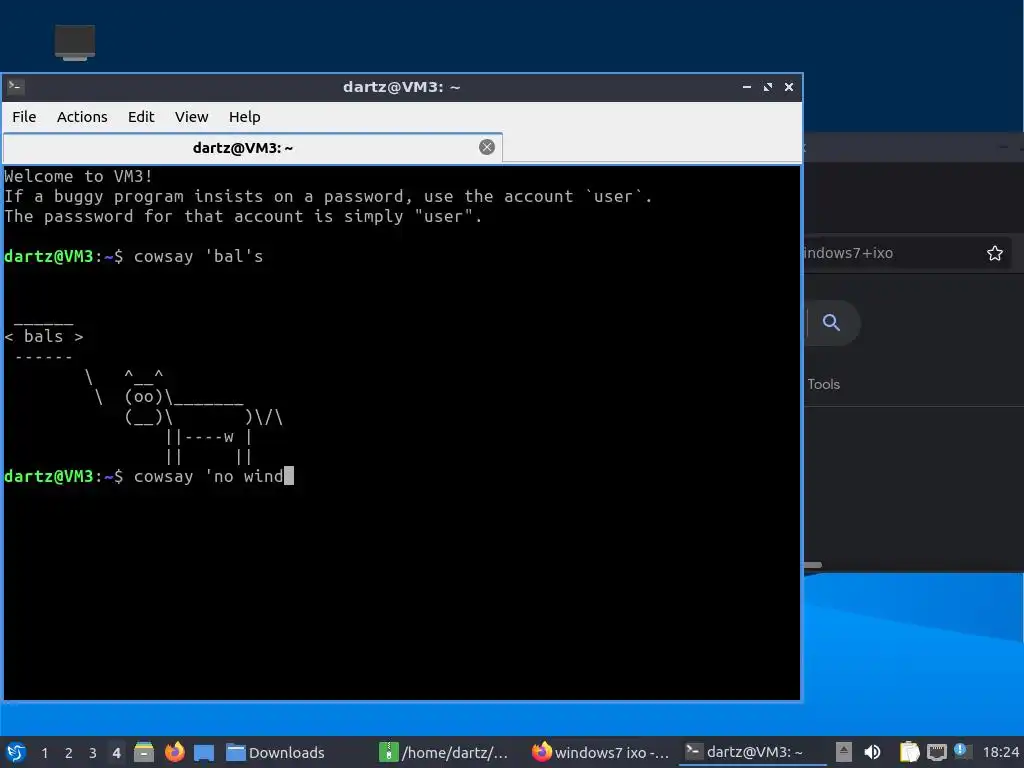Open the Actions menu
1024x768 pixels.
pos(82,117)
